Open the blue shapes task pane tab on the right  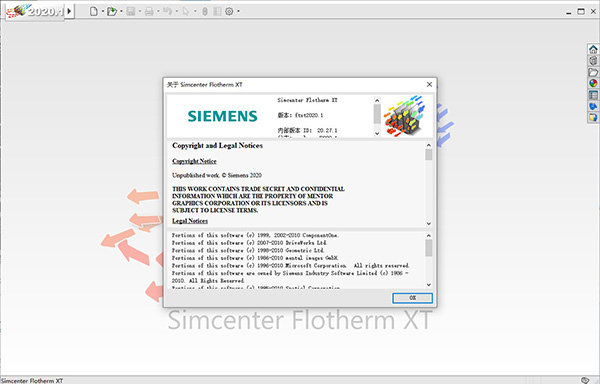(x=593, y=106)
